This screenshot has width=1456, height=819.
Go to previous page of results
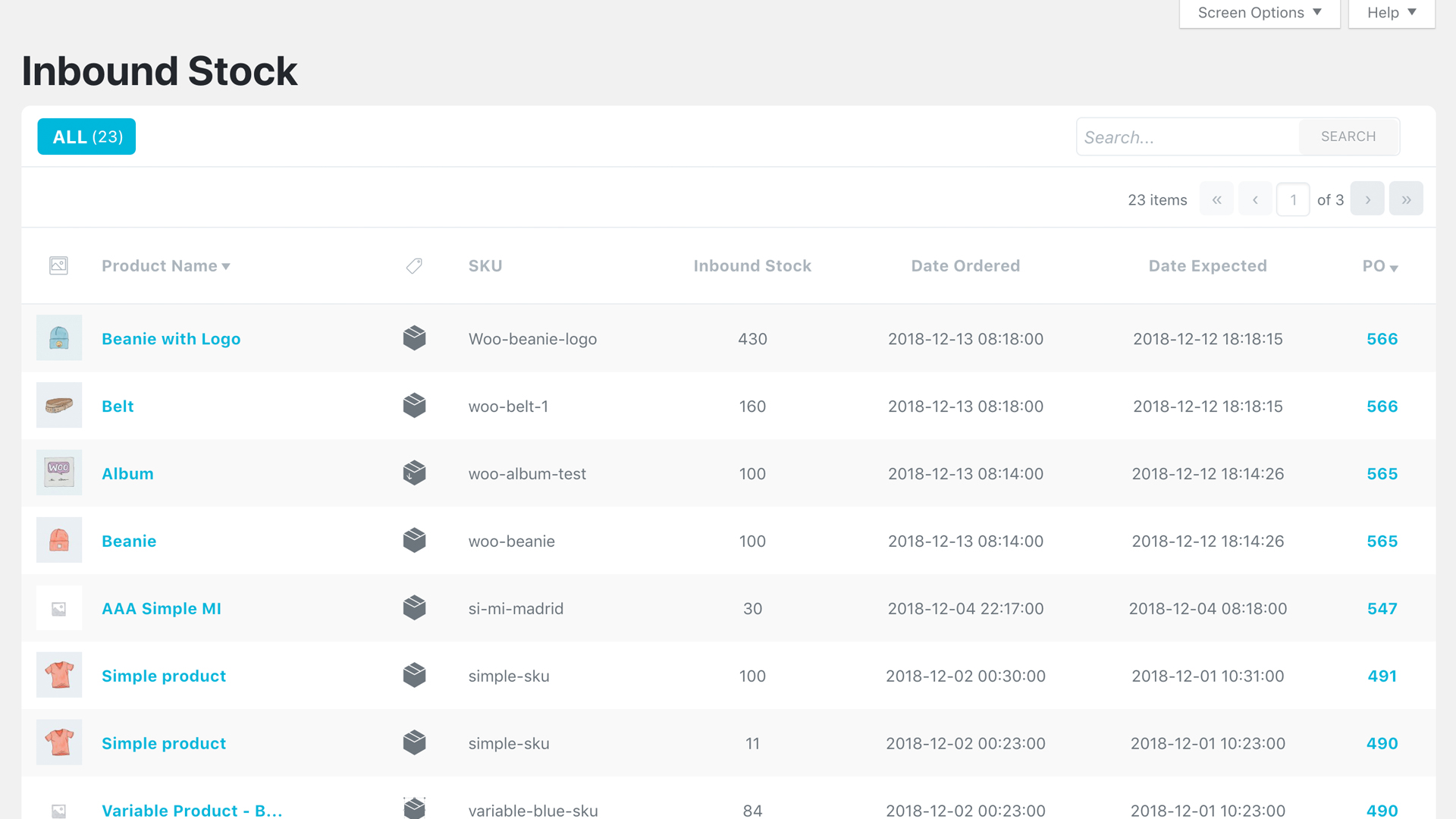pyautogui.click(x=1255, y=199)
